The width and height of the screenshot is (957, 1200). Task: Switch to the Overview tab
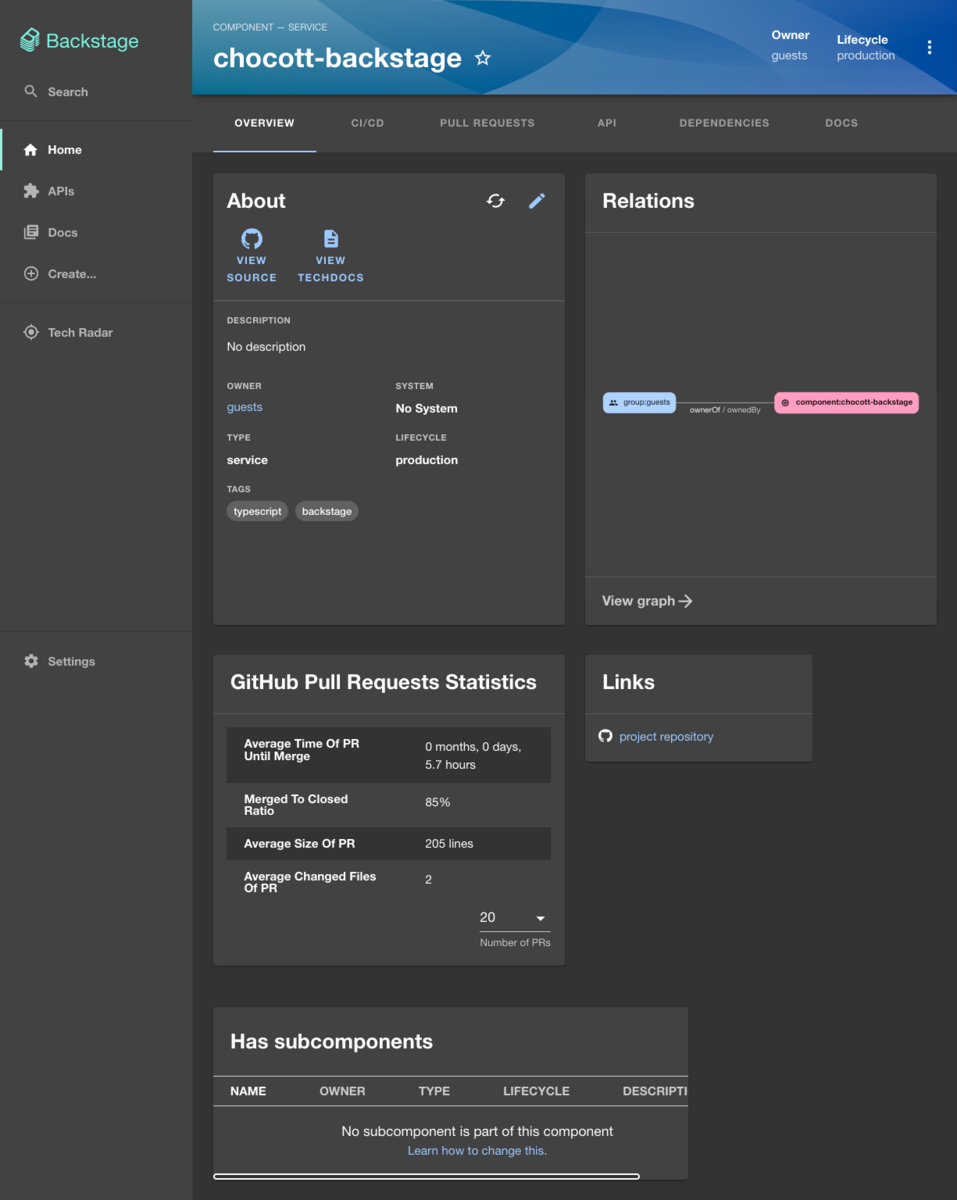click(x=265, y=123)
